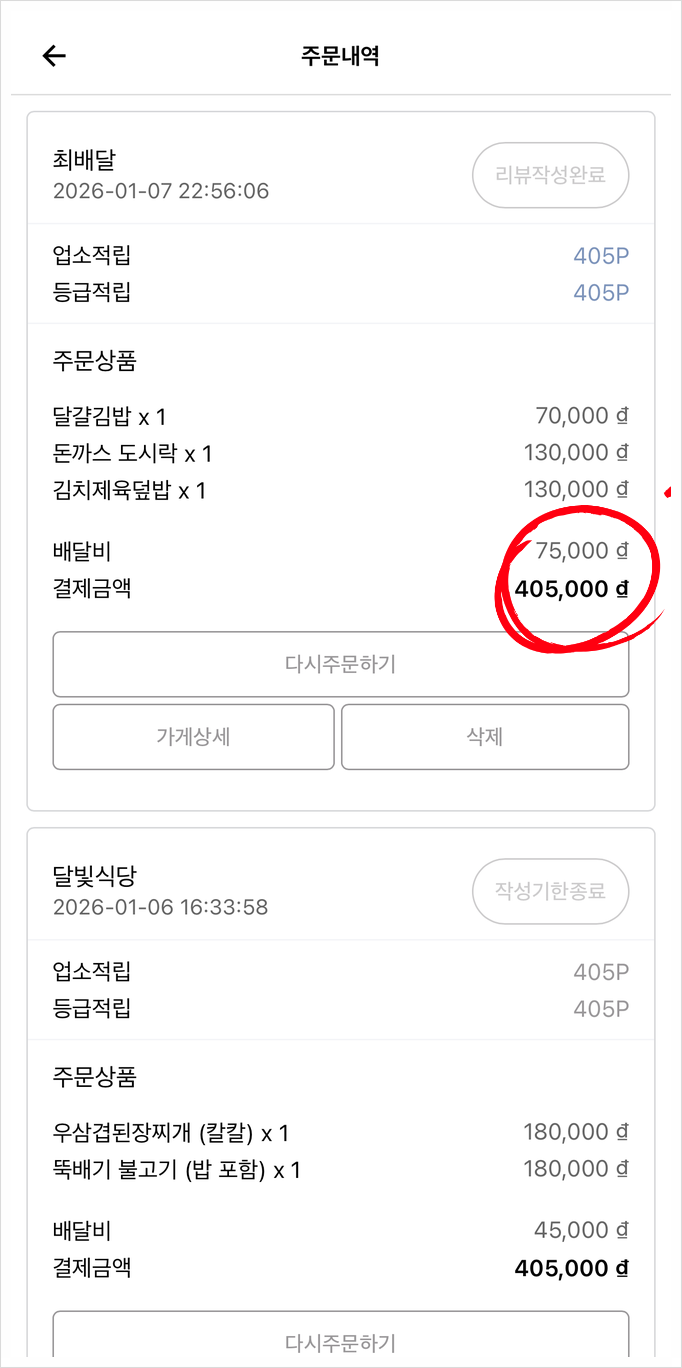This screenshot has width=682, height=1368.
Task: Click the 주문내역 page title
Action: pyautogui.click(x=340, y=56)
